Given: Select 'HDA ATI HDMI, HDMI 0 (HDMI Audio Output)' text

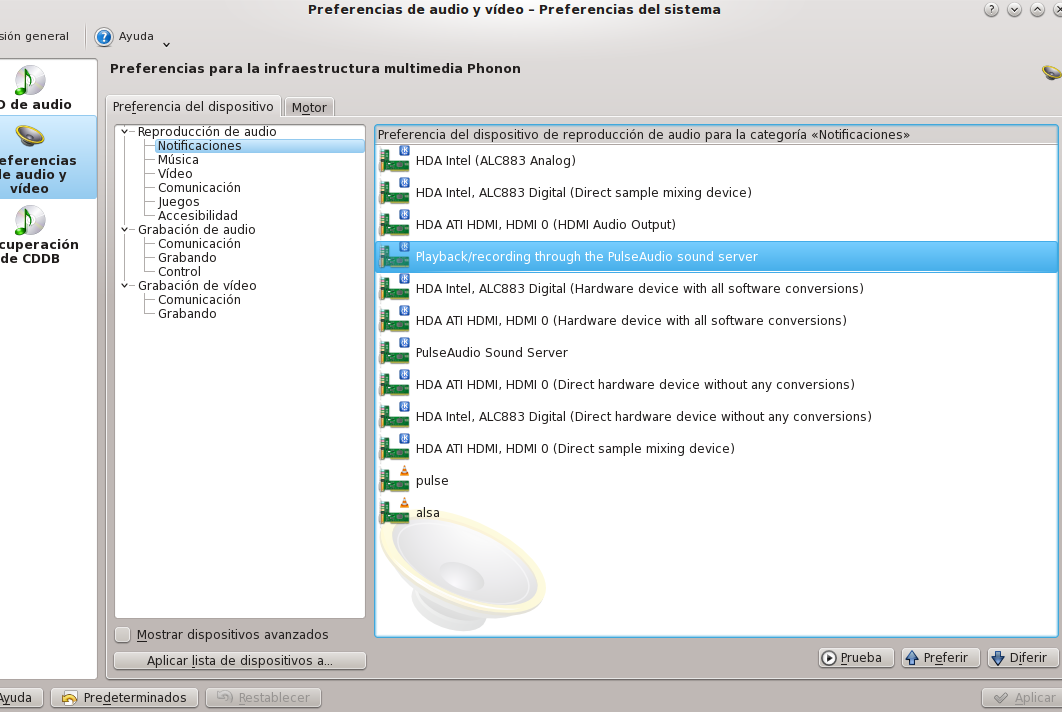Looking at the screenshot, I should (546, 224).
